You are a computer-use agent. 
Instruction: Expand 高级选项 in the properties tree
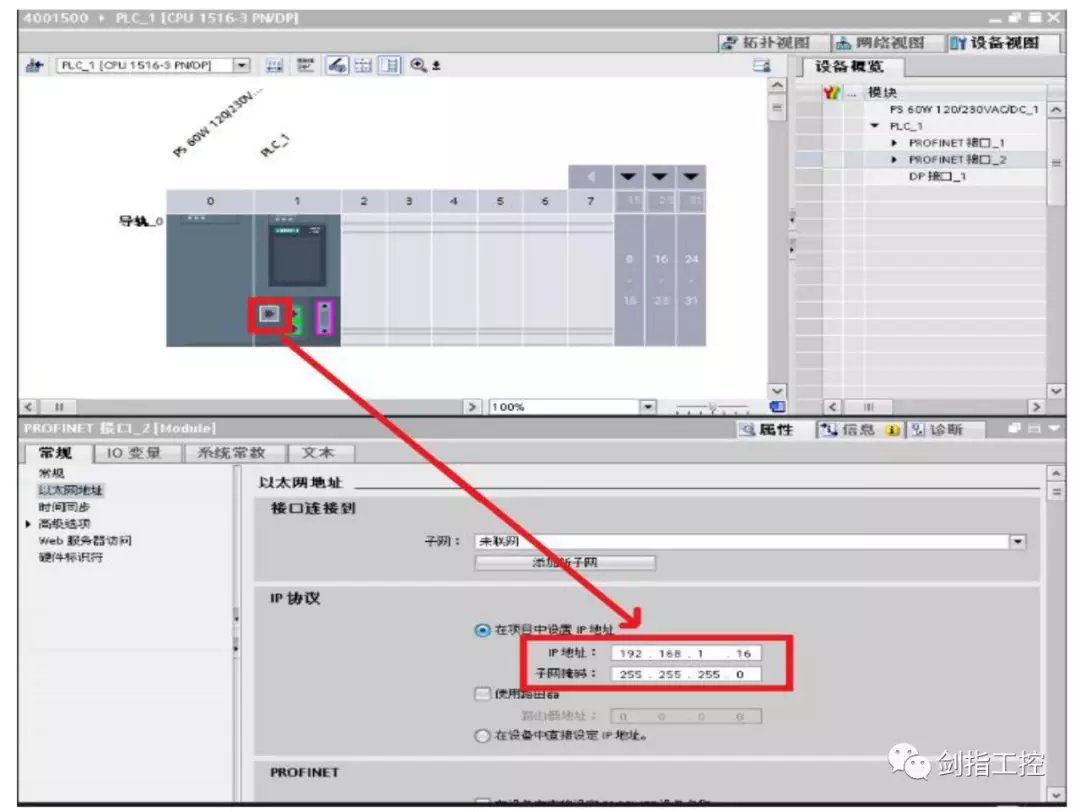28,523
